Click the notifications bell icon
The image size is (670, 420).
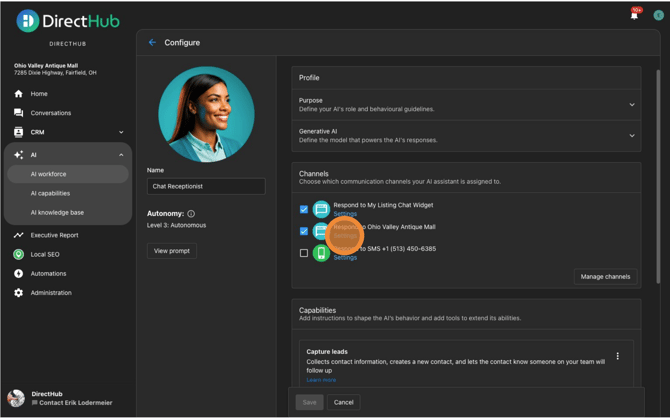tap(634, 15)
